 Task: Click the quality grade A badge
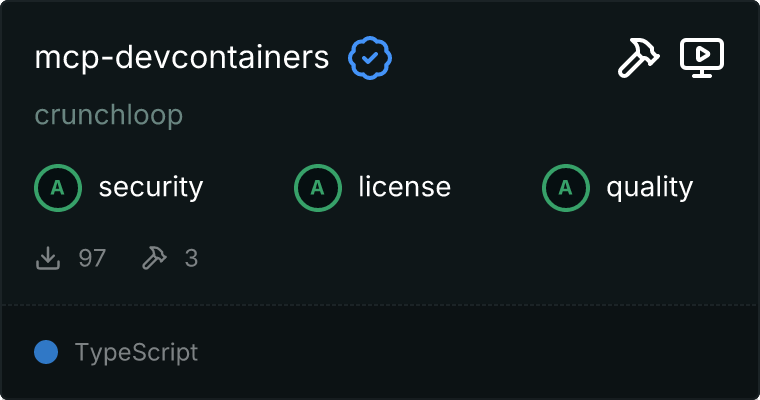(x=566, y=188)
